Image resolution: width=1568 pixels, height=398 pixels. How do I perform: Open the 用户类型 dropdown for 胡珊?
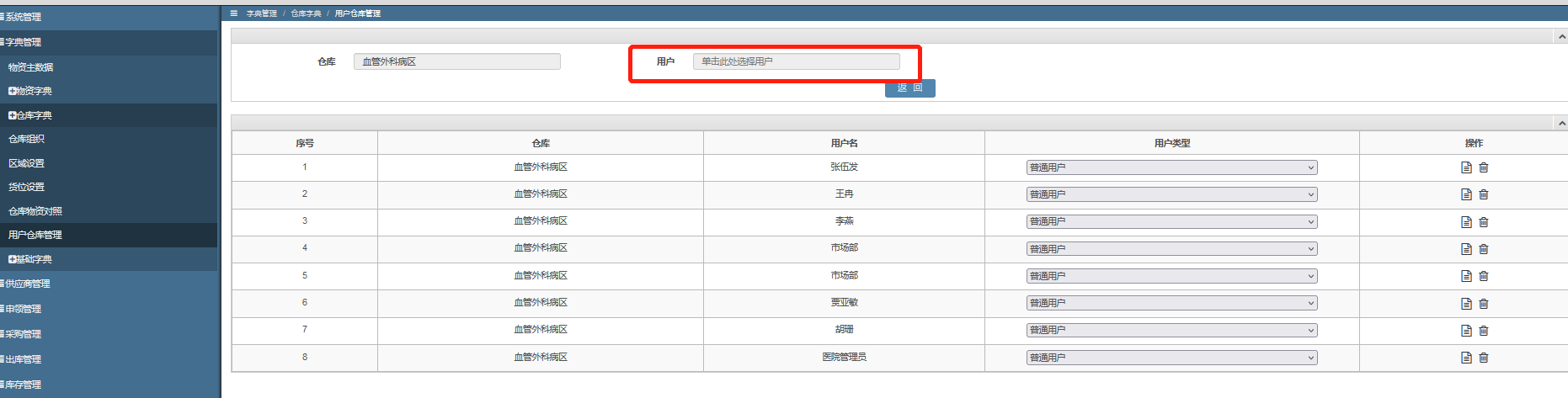[x=1171, y=330]
